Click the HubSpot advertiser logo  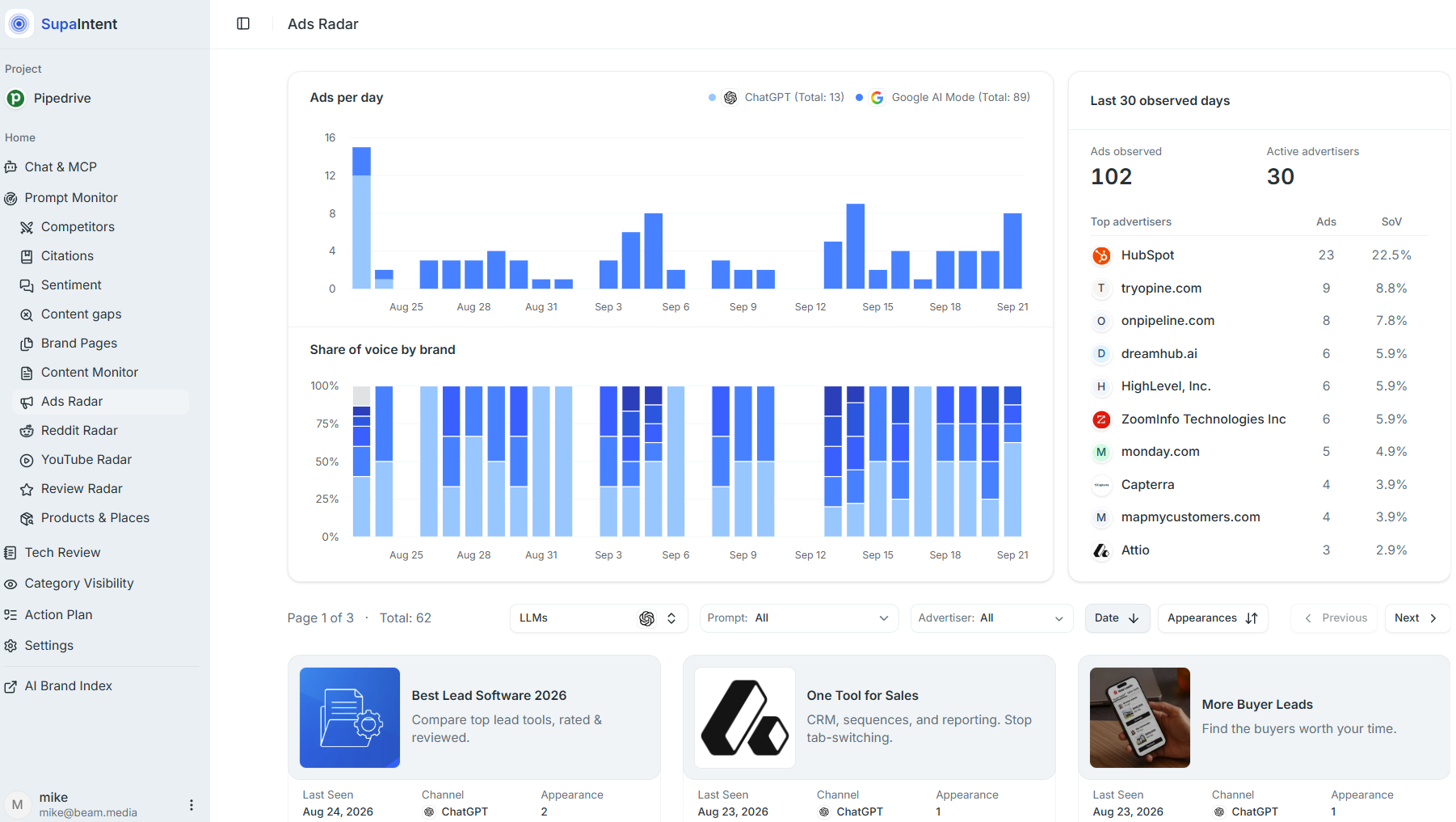1101,255
